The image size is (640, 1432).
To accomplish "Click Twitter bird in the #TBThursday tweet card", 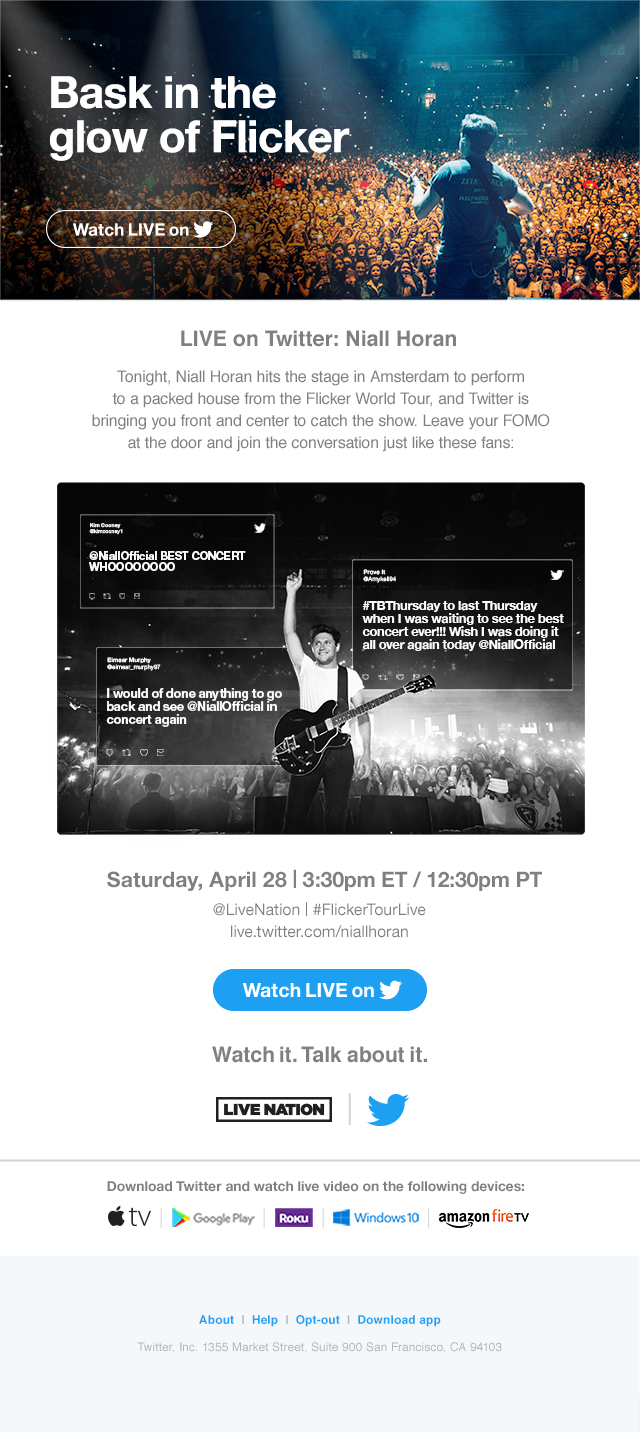I will pyautogui.click(x=557, y=574).
